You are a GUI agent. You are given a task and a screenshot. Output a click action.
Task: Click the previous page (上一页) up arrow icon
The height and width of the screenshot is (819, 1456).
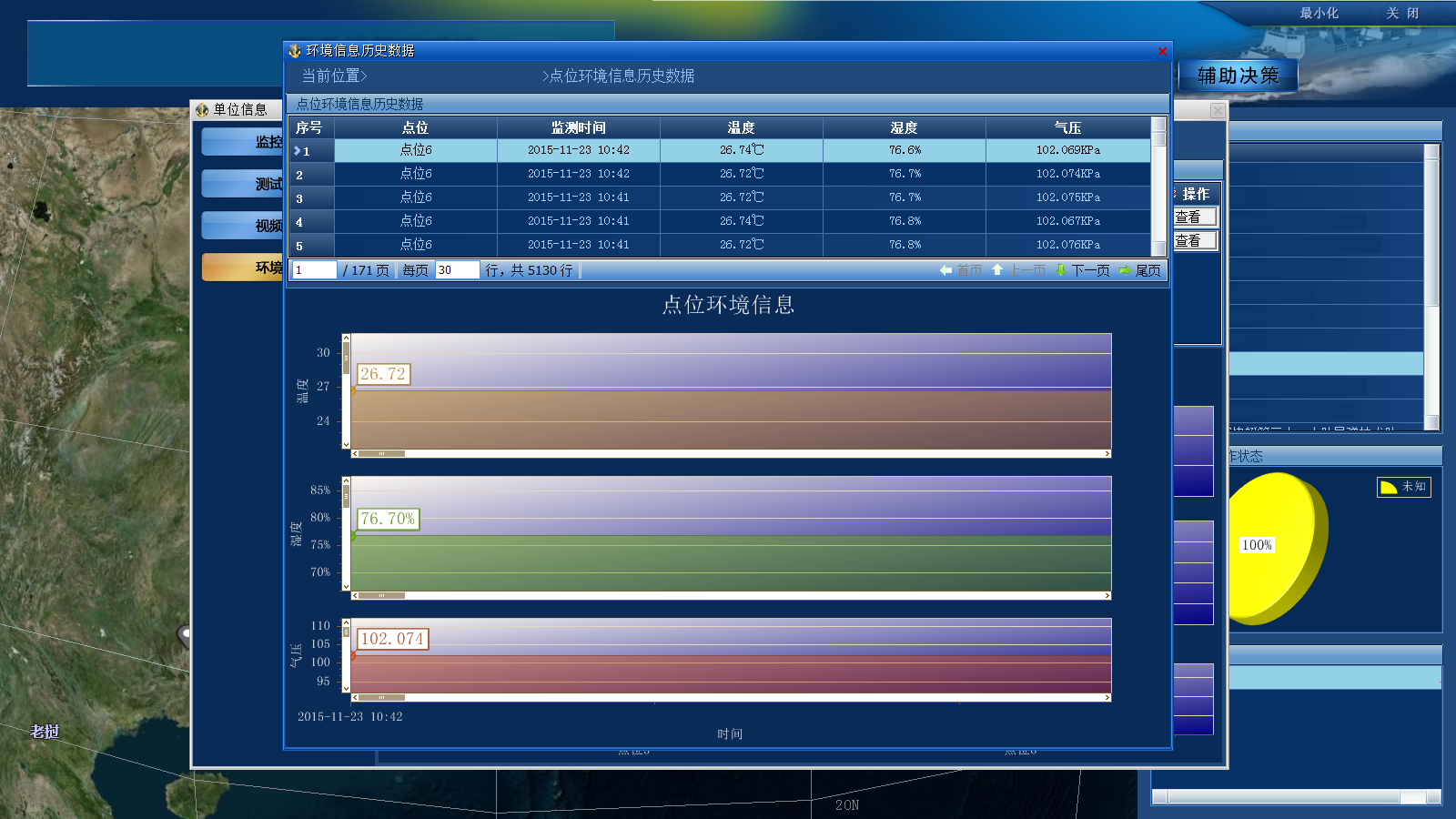(x=997, y=270)
